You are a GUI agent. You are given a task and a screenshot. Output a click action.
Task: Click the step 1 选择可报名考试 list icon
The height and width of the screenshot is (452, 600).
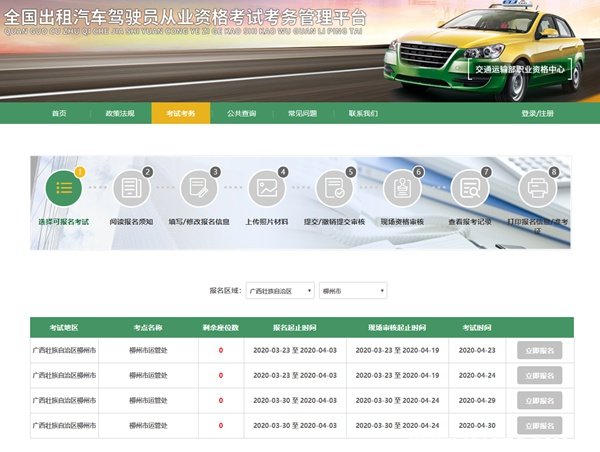click(64, 187)
